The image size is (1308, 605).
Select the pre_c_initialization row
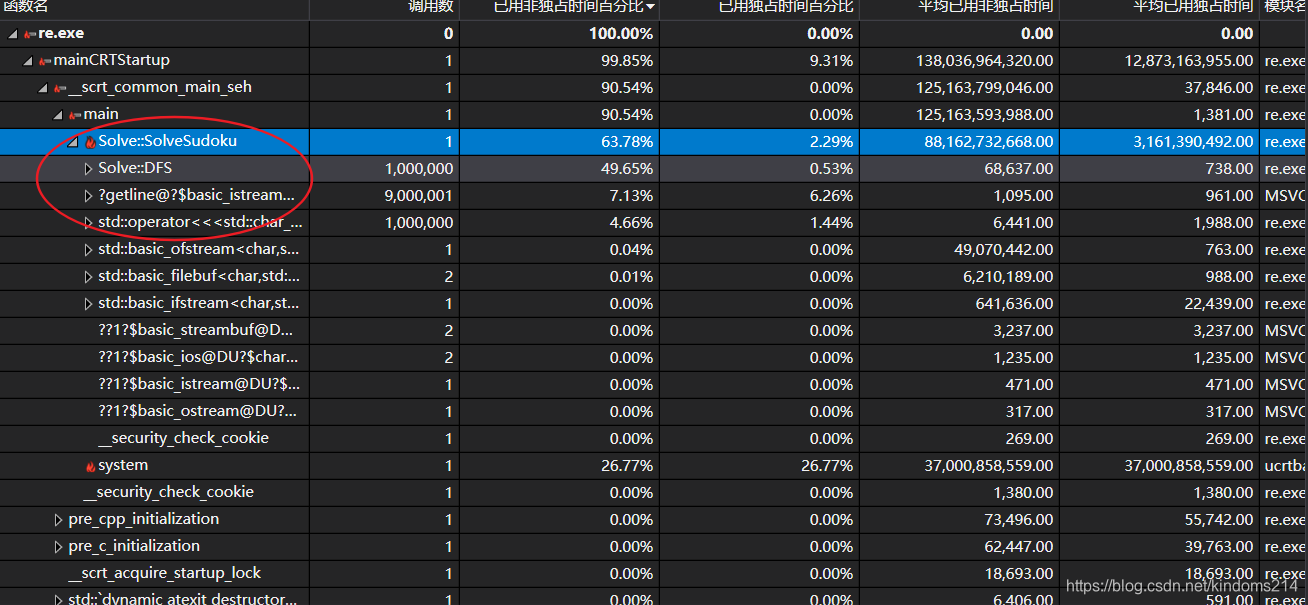point(654,546)
